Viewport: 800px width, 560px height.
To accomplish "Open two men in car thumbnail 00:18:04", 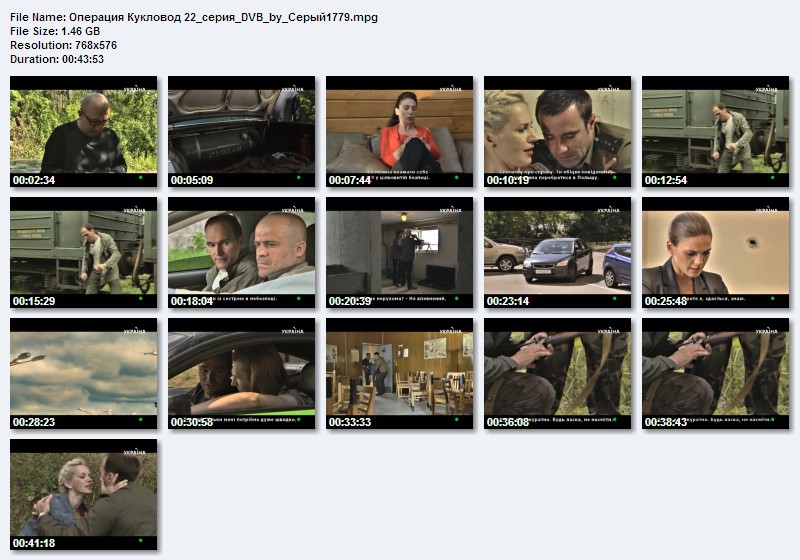I will pyautogui.click(x=242, y=253).
